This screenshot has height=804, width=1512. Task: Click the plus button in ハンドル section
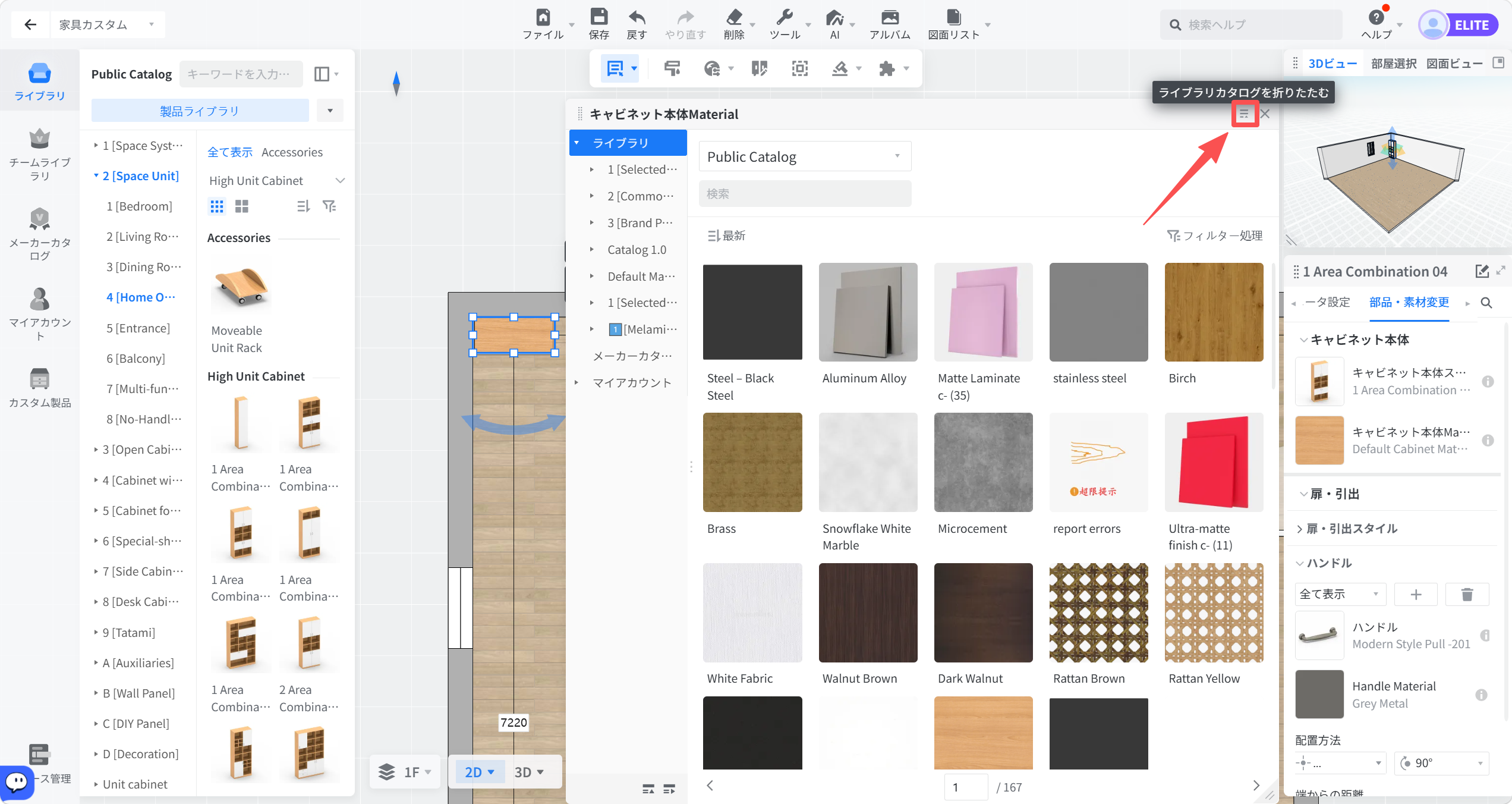pos(1416,594)
